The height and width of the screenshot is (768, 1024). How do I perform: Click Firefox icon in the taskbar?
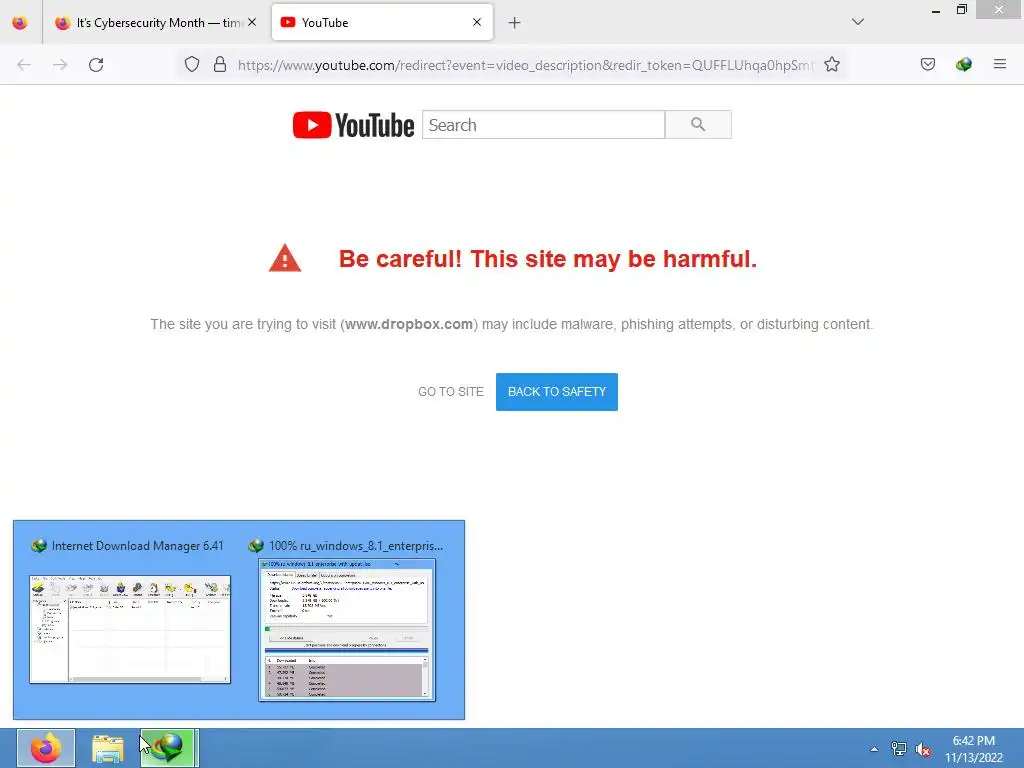pos(46,748)
